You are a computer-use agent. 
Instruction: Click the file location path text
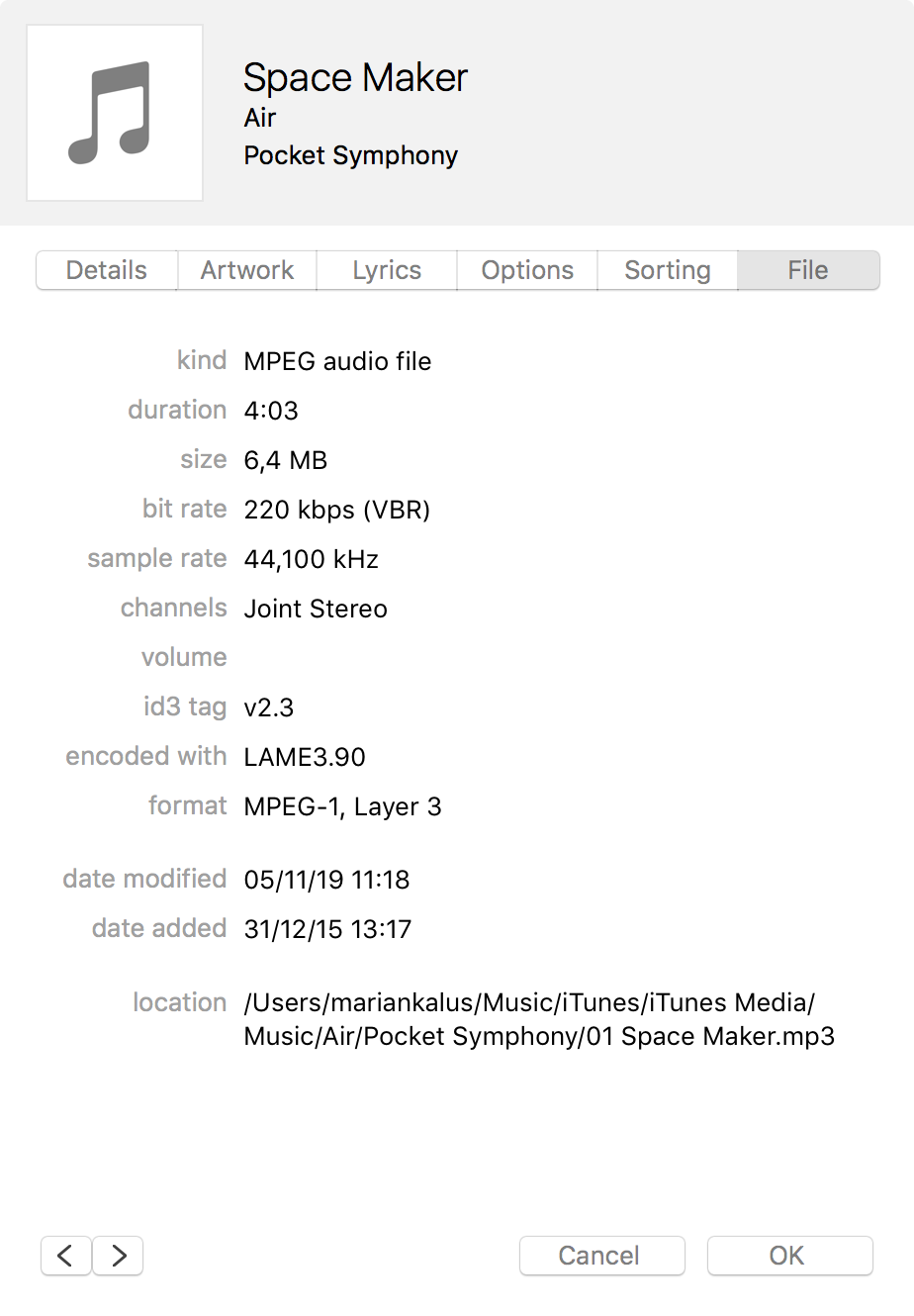(539, 1019)
